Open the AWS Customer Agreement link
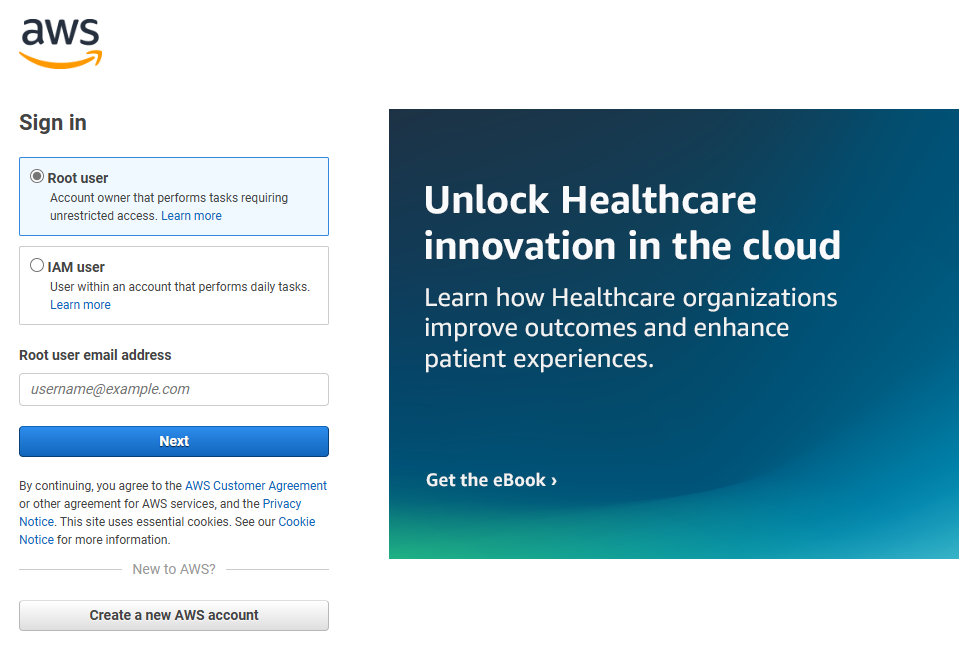Viewport: 974px width, 654px height. (256, 486)
